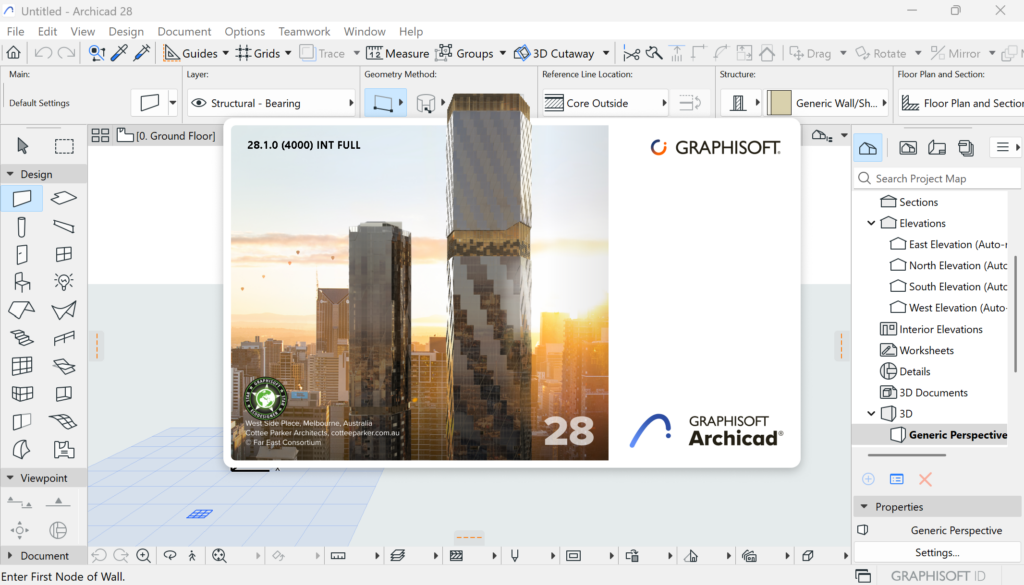Viewport: 1024px width, 585px height.
Task: Open the Document menu
Action: point(184,31)
